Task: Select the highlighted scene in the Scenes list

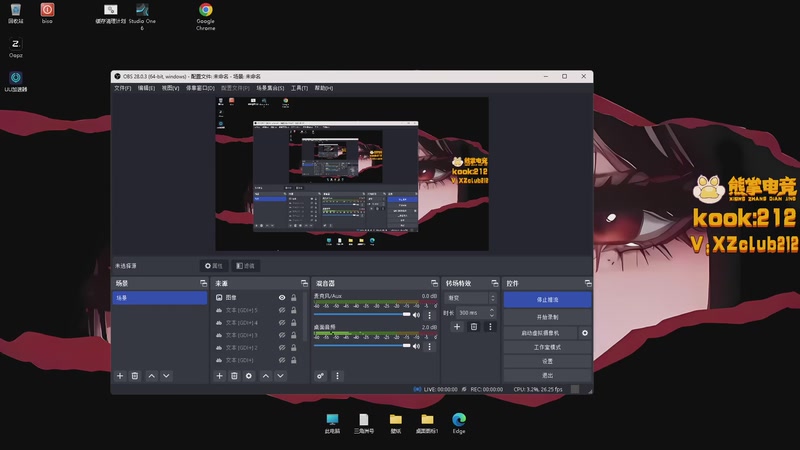Action: pos(160,298)
